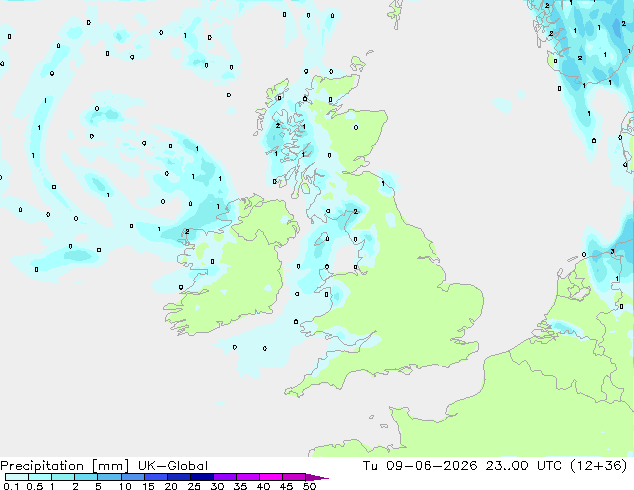Click the 'UK-Global' model name

(x=173, y=466)
